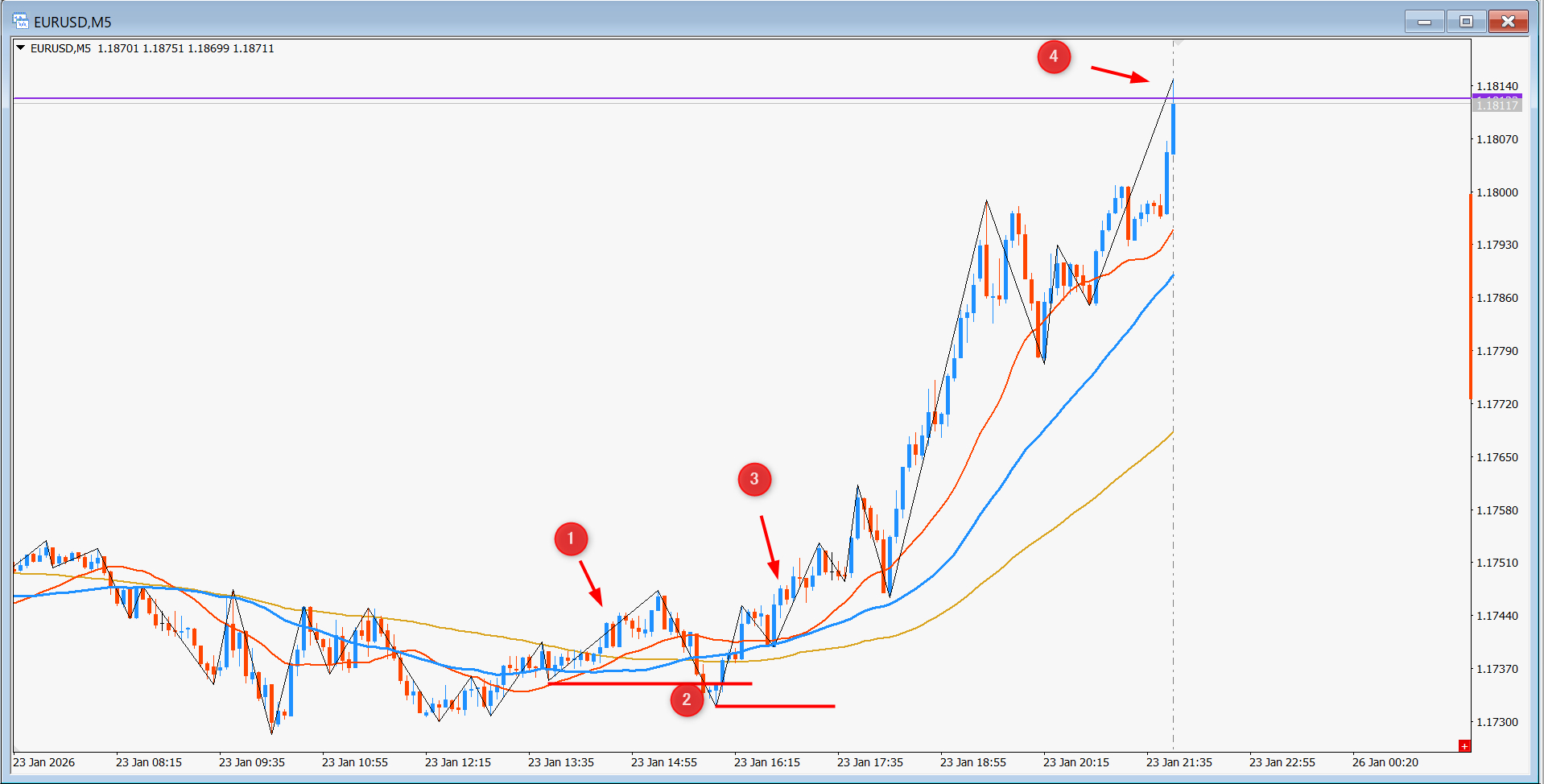Click the bid price tag 1.18117
Screen dimensions: 1544x784
pos(1496,105)
